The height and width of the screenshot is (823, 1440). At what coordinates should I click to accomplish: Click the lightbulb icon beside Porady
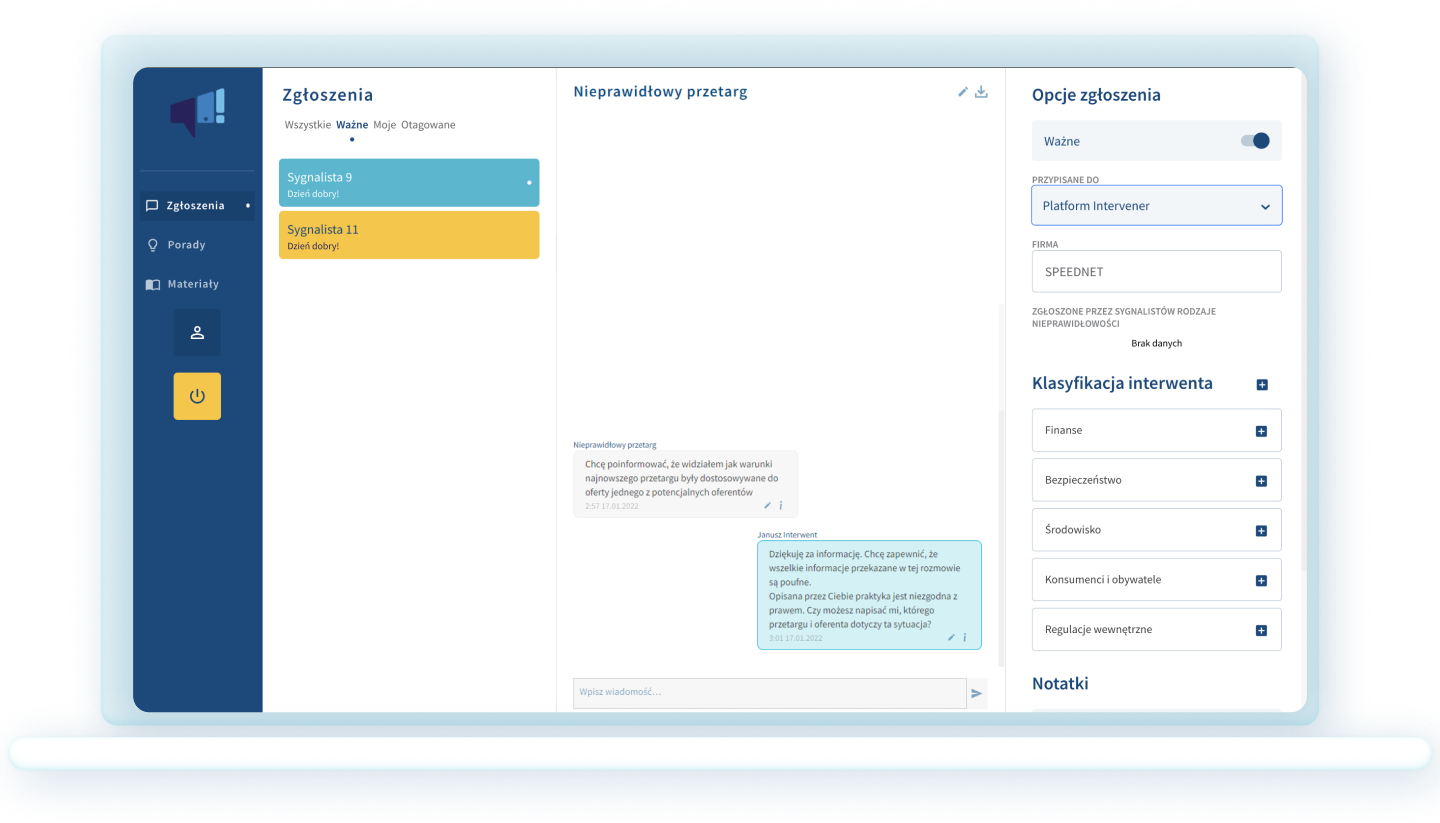click(x=152, y=245)
